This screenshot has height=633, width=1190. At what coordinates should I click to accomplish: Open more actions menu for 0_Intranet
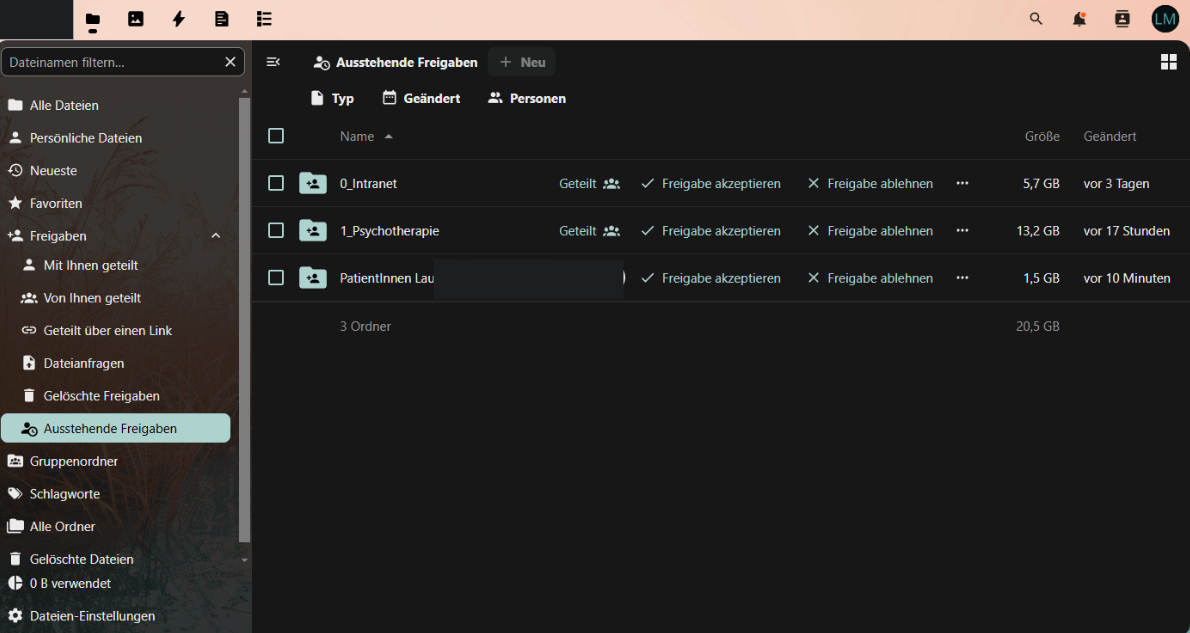pos(962,183)
